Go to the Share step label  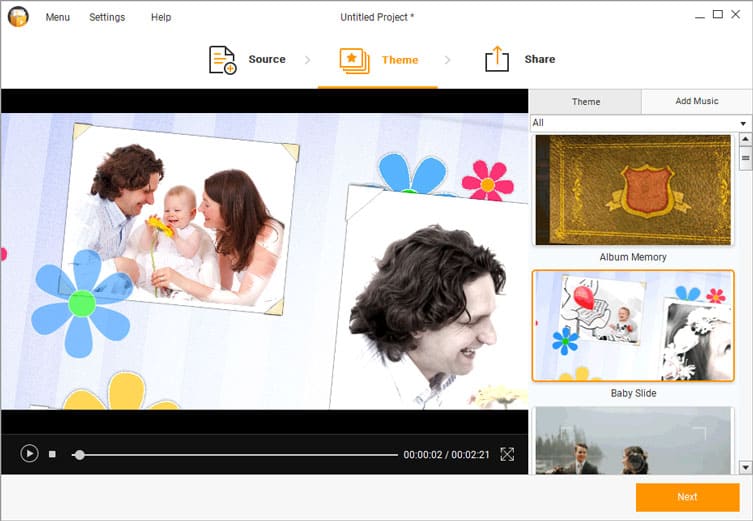(x=540, y=59)
